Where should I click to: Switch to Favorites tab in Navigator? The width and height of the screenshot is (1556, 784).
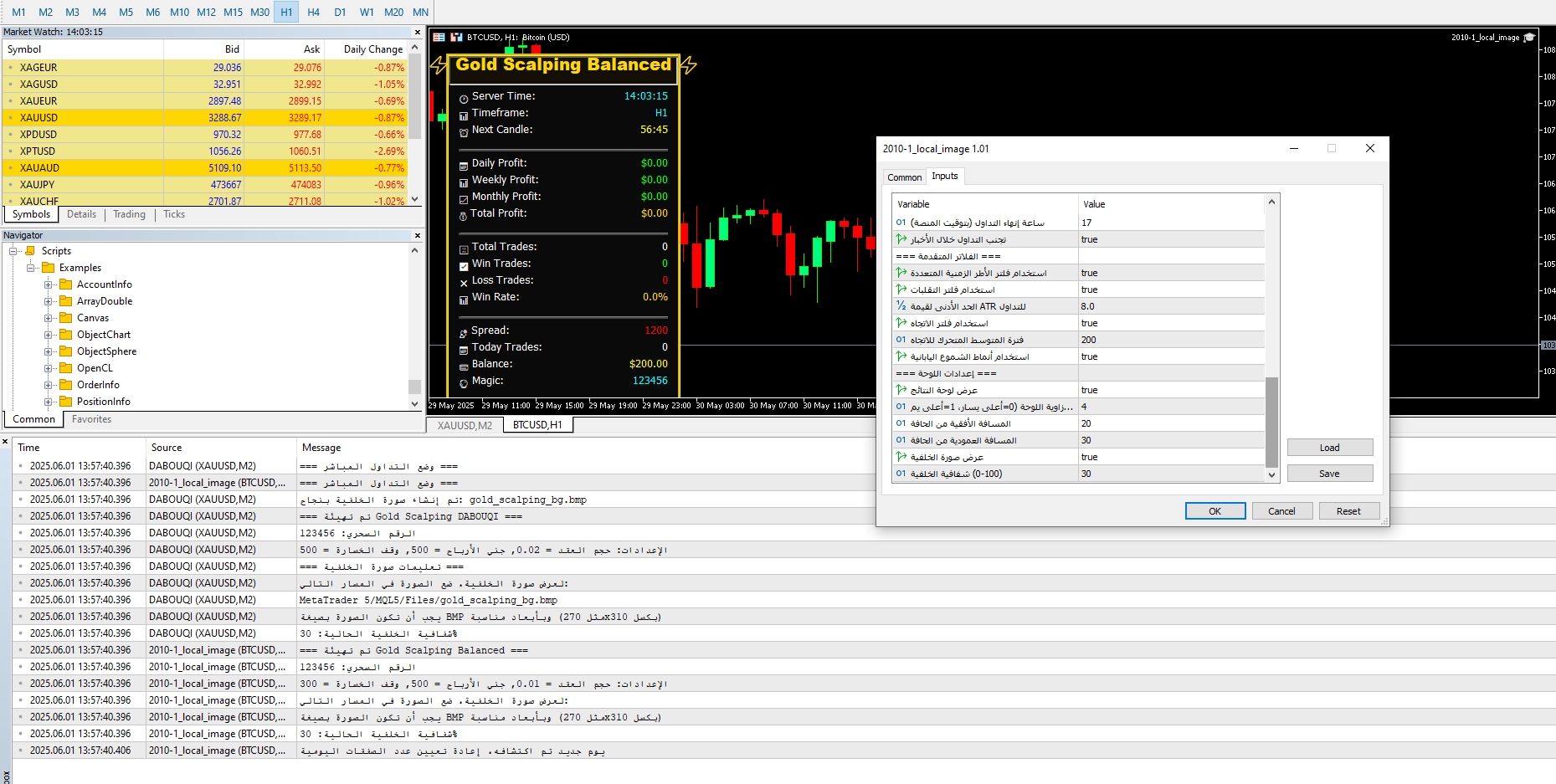[x=91, y=419]
